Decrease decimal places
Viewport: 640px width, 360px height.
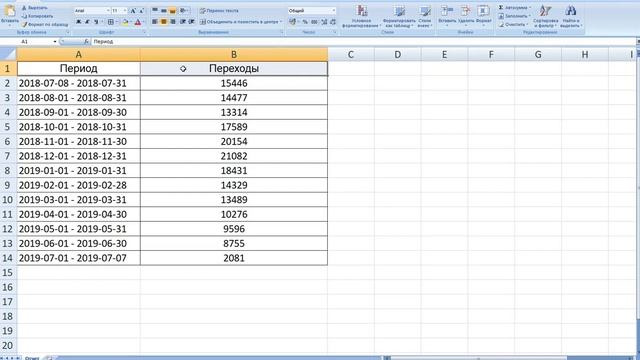point(333,22)
